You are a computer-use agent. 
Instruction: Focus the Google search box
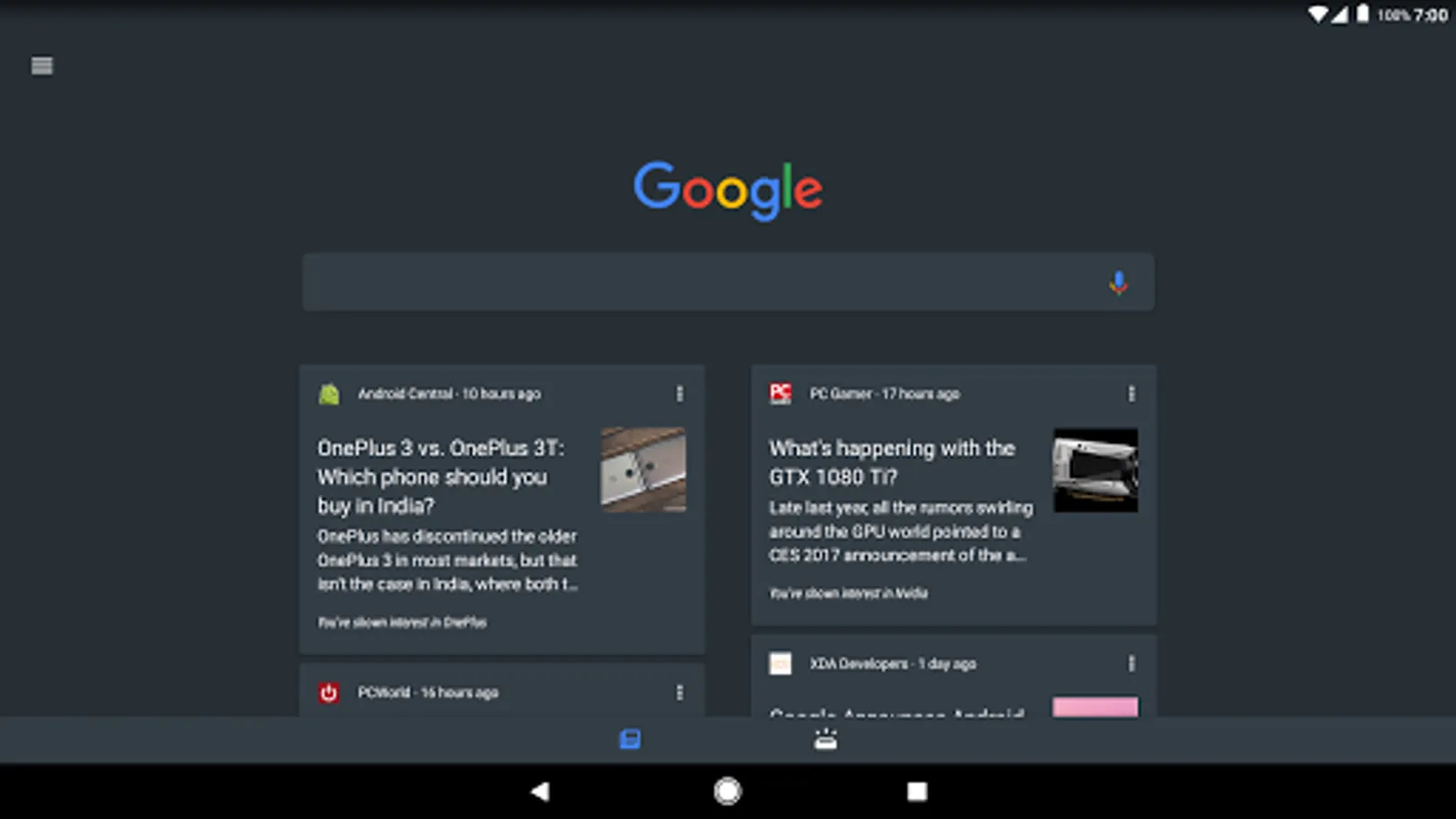(728, 282)
